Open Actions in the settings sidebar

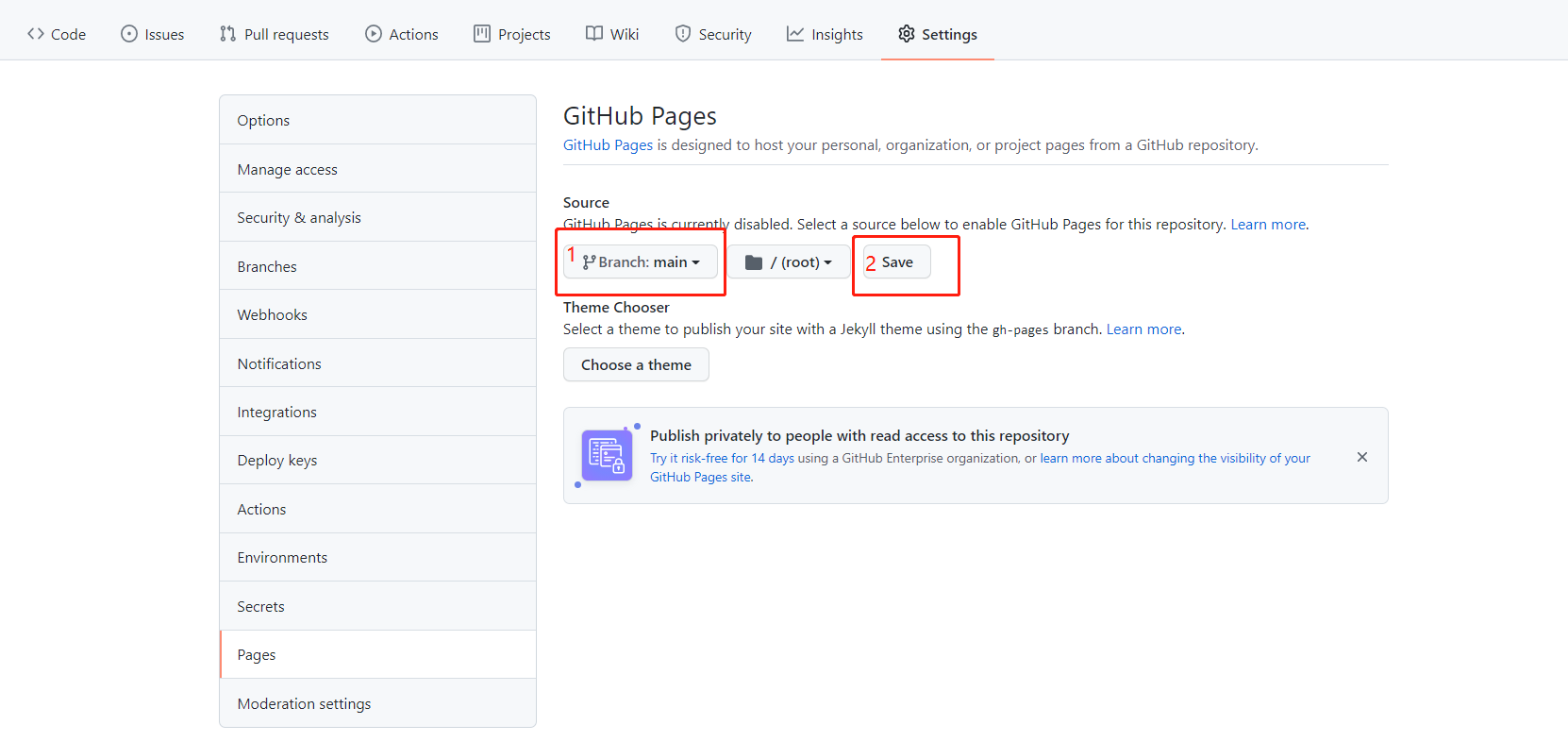tap(377, 509)
